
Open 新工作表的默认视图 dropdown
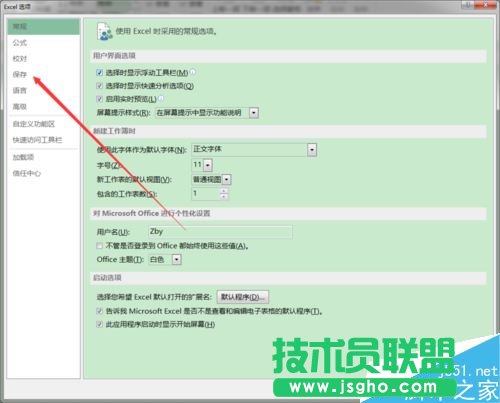[227, 180]
